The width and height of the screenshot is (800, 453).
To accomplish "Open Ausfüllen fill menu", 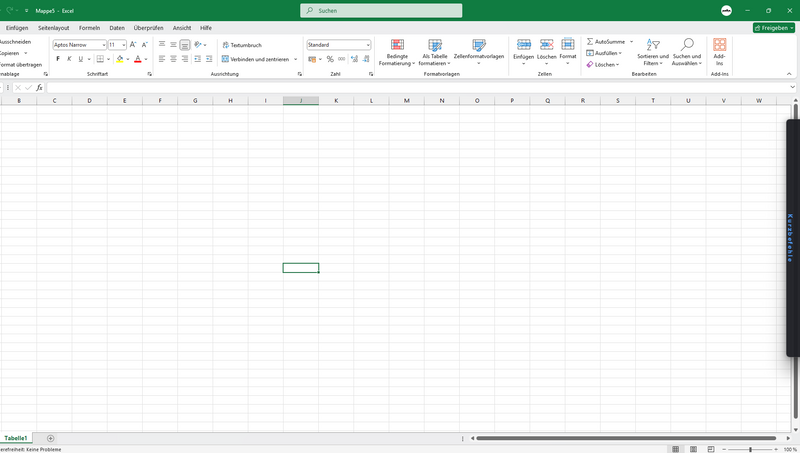I will (x=604, y=53).
